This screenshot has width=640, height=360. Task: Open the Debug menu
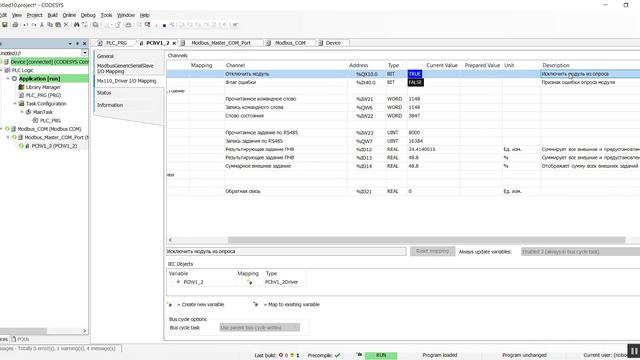88,15
